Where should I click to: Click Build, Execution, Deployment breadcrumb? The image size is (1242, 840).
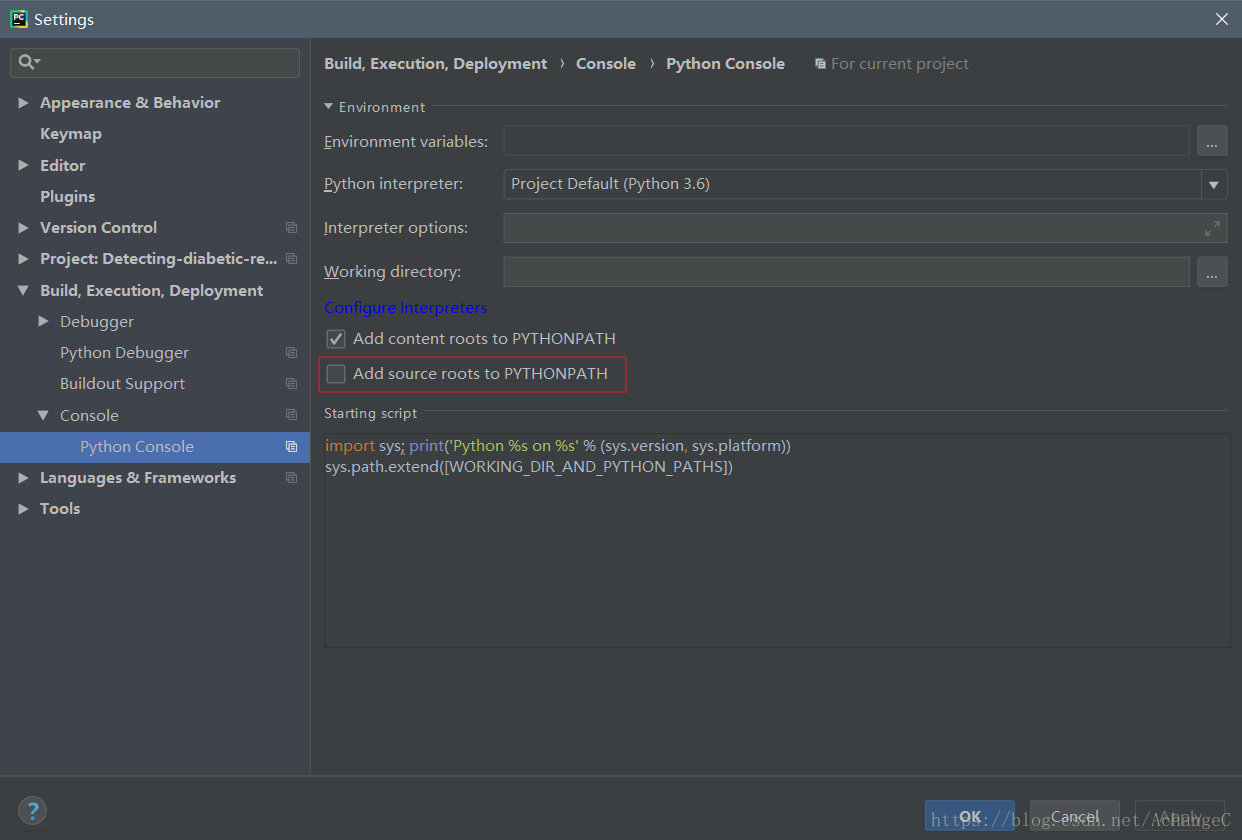pos(436,64)
